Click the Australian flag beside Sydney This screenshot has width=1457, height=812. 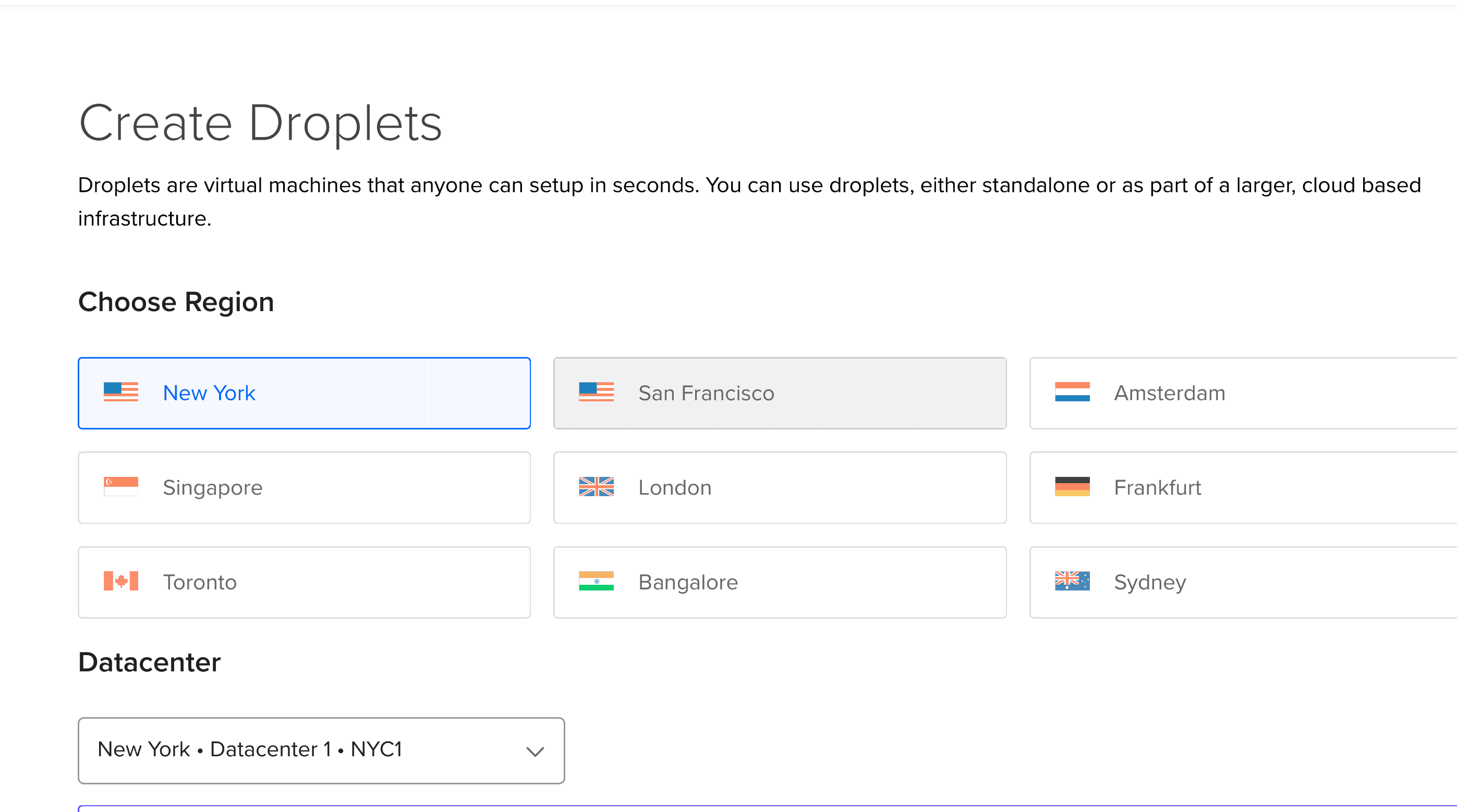pyautogui.click(x=1072, y=581)
